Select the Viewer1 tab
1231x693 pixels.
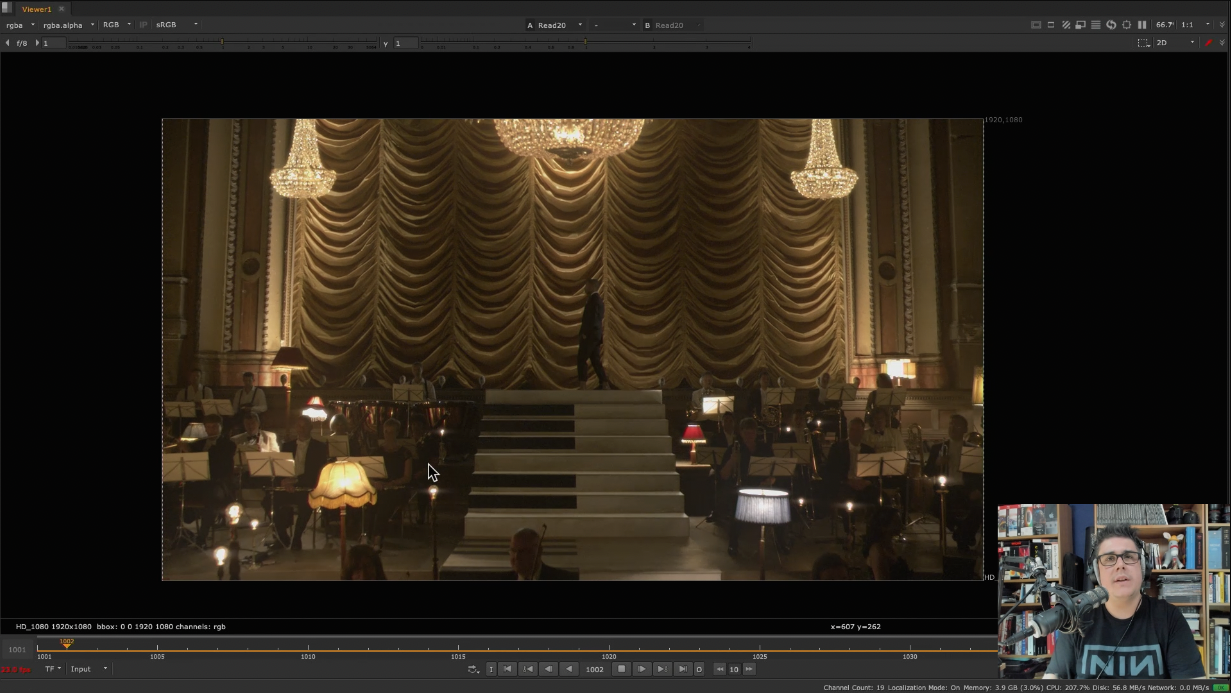tap(37, 9)
